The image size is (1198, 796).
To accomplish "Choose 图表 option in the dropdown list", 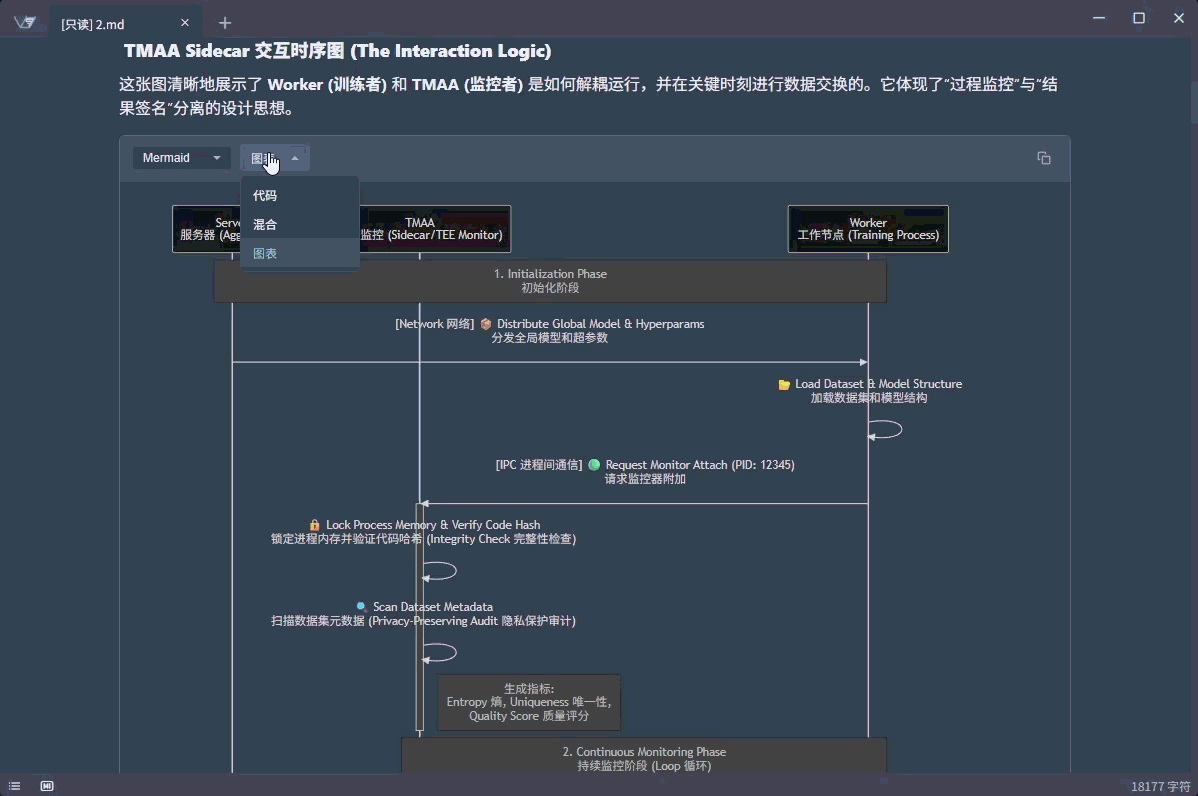I will coord(265,254).
